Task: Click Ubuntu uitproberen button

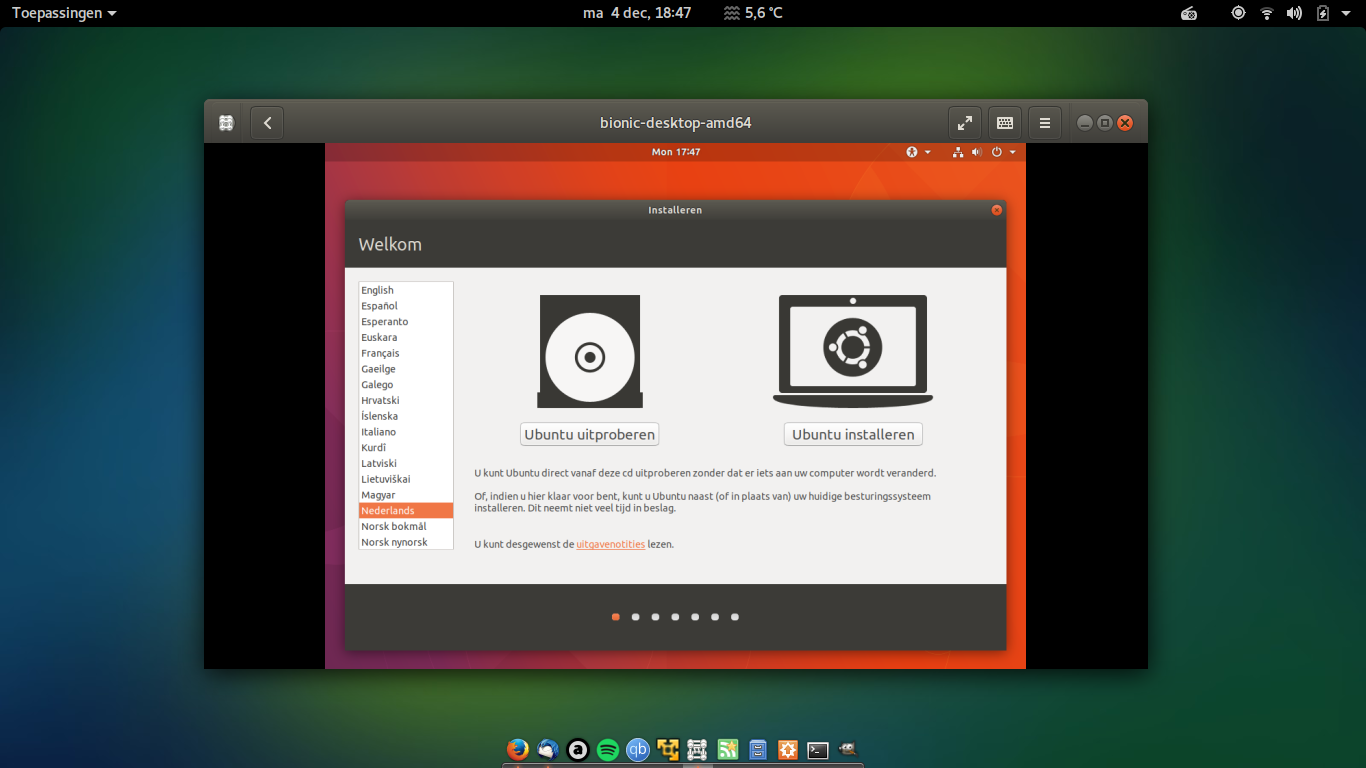Action: click(590, 434)
